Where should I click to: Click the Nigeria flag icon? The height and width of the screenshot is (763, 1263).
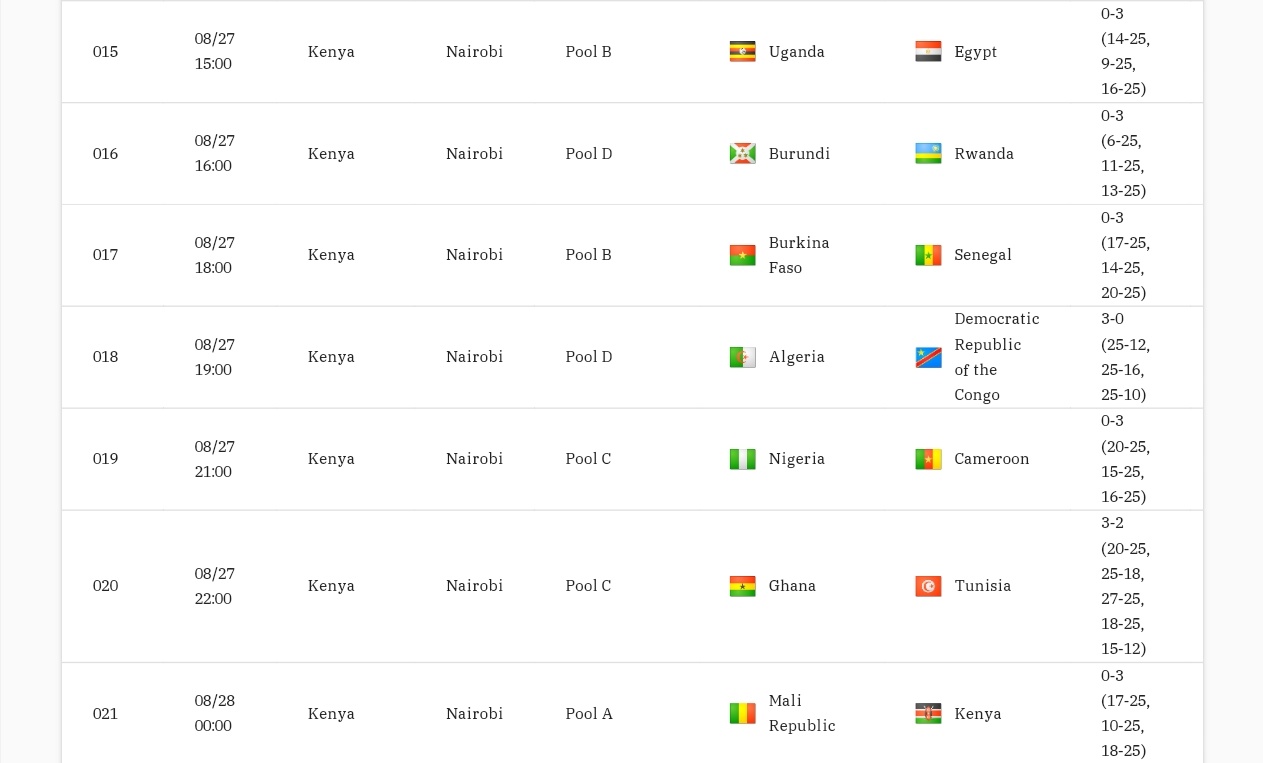pos(742,459)
